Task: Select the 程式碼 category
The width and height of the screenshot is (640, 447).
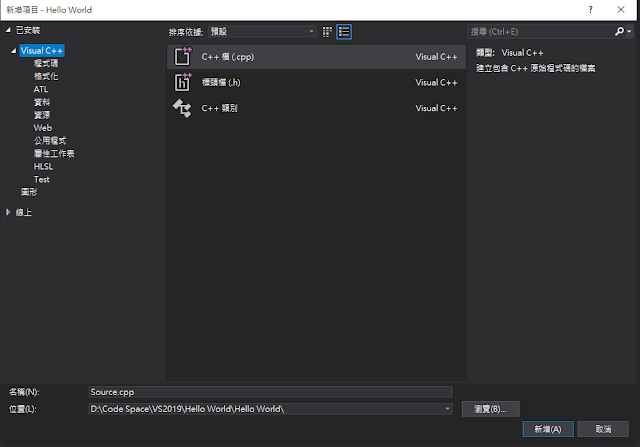Action: click(x=46, y=63)
